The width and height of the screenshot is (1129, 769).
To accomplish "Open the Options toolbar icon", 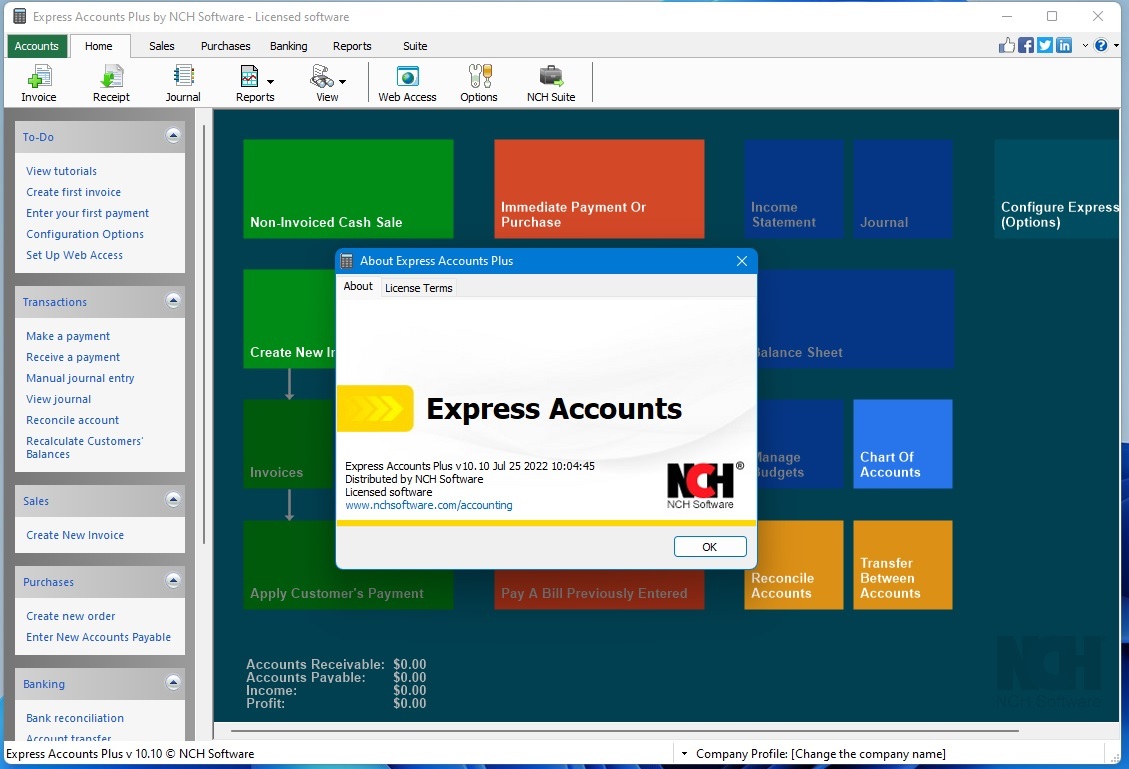I will pyautogui.click(x=479, y=83).
